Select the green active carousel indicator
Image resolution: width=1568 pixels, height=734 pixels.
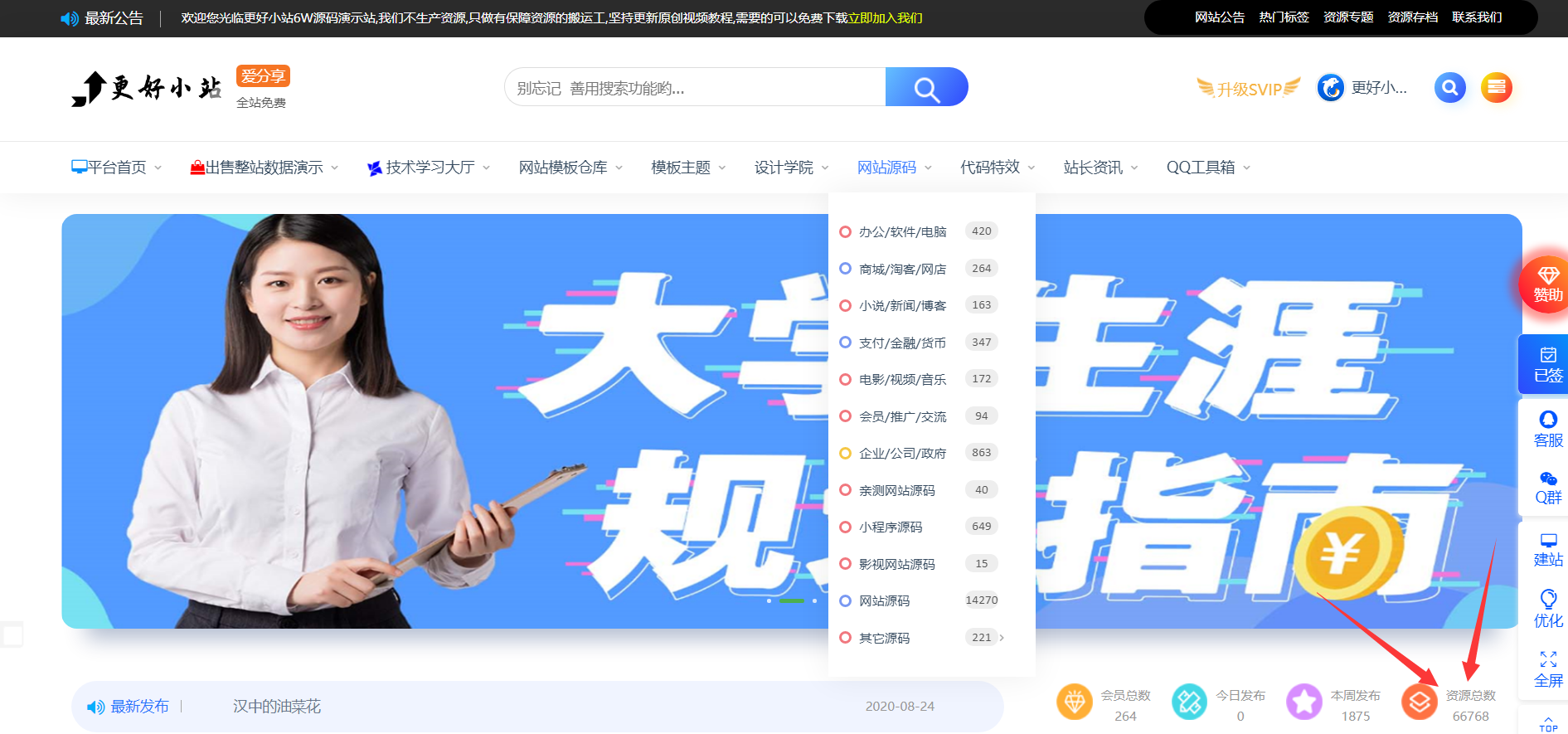click(792, 600)
